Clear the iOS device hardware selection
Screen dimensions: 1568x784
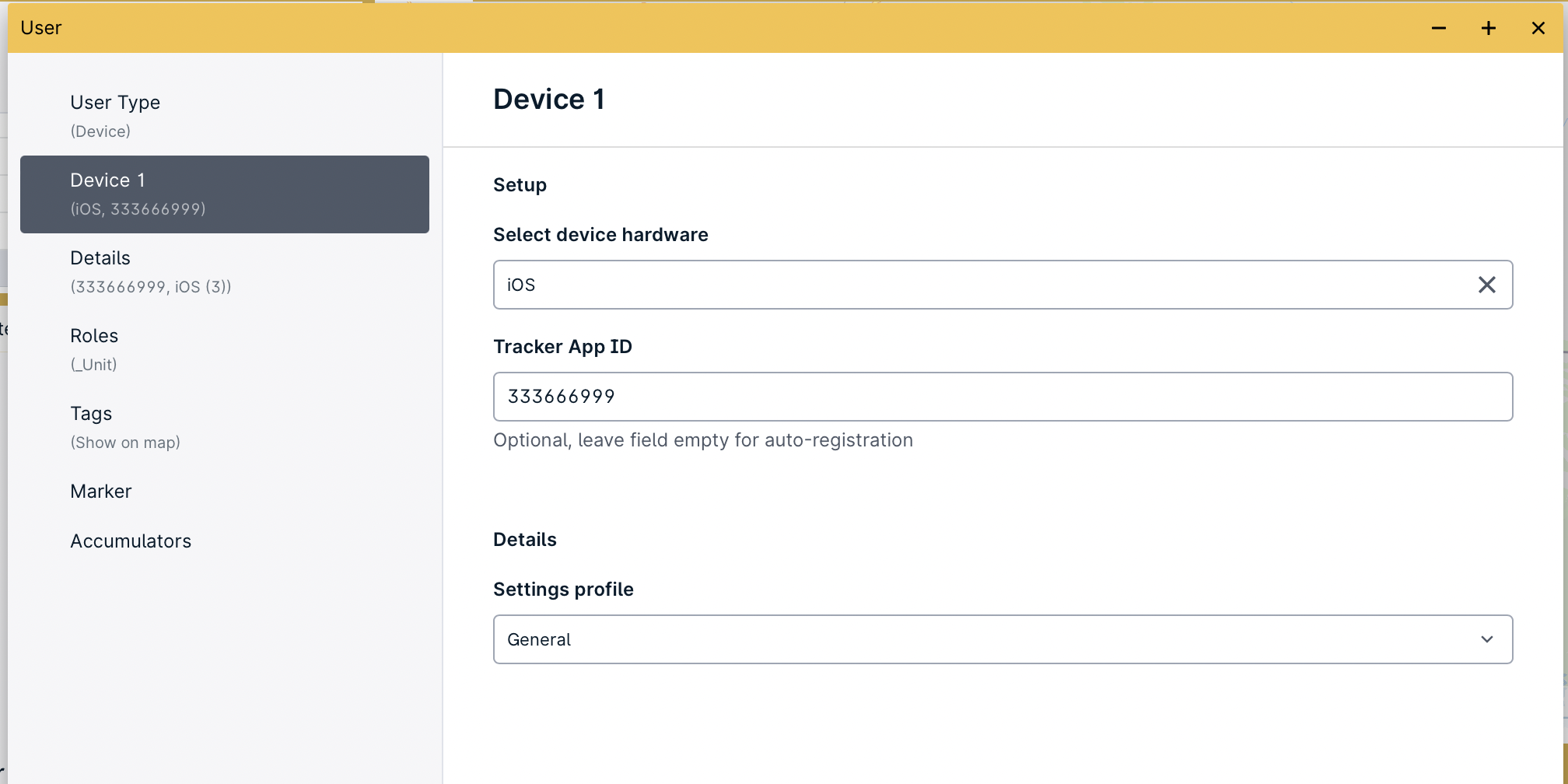tap(1487, 285)
